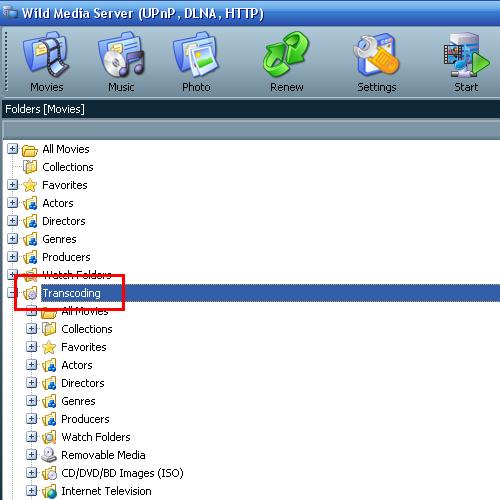Expand the top-level Genres node
This screenshot has height=500, width=500.
point(12,239)
